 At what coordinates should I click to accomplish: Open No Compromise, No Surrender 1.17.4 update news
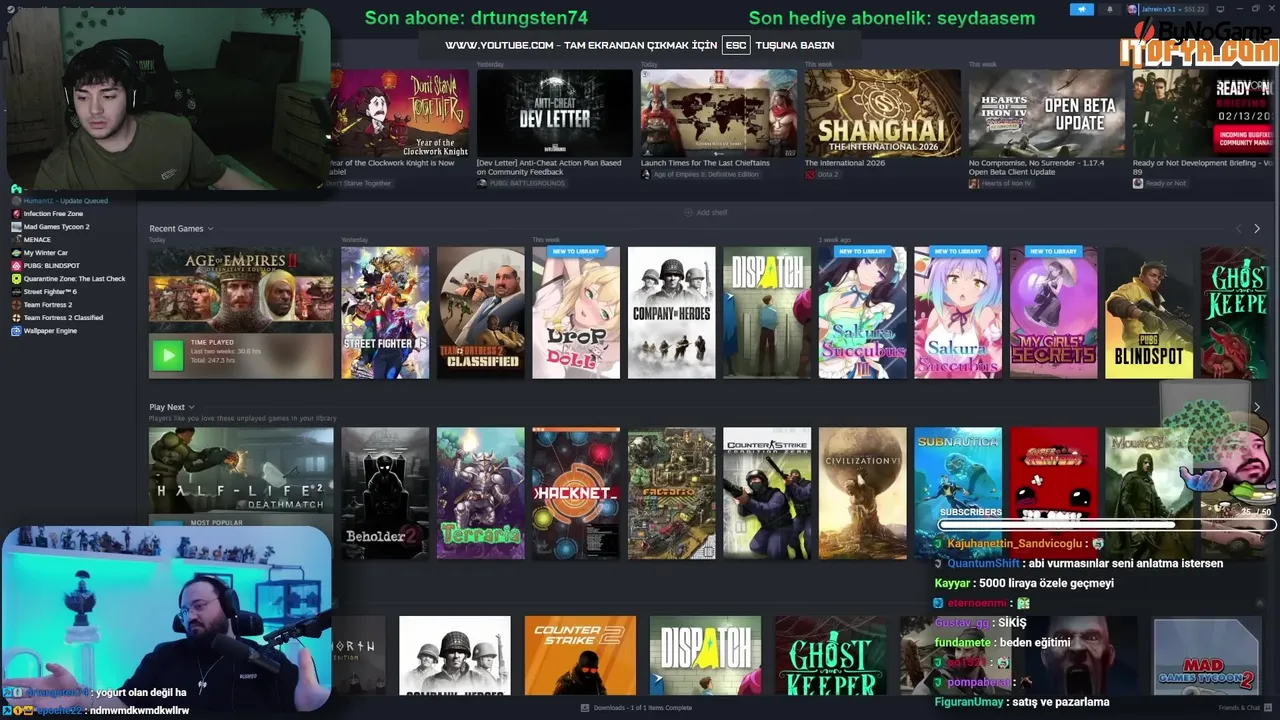coord(1036,167)
